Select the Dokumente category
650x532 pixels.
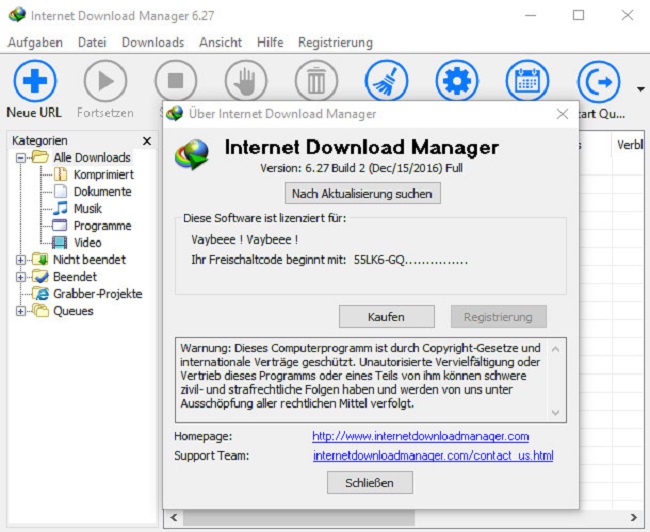(x=102, y=192)
